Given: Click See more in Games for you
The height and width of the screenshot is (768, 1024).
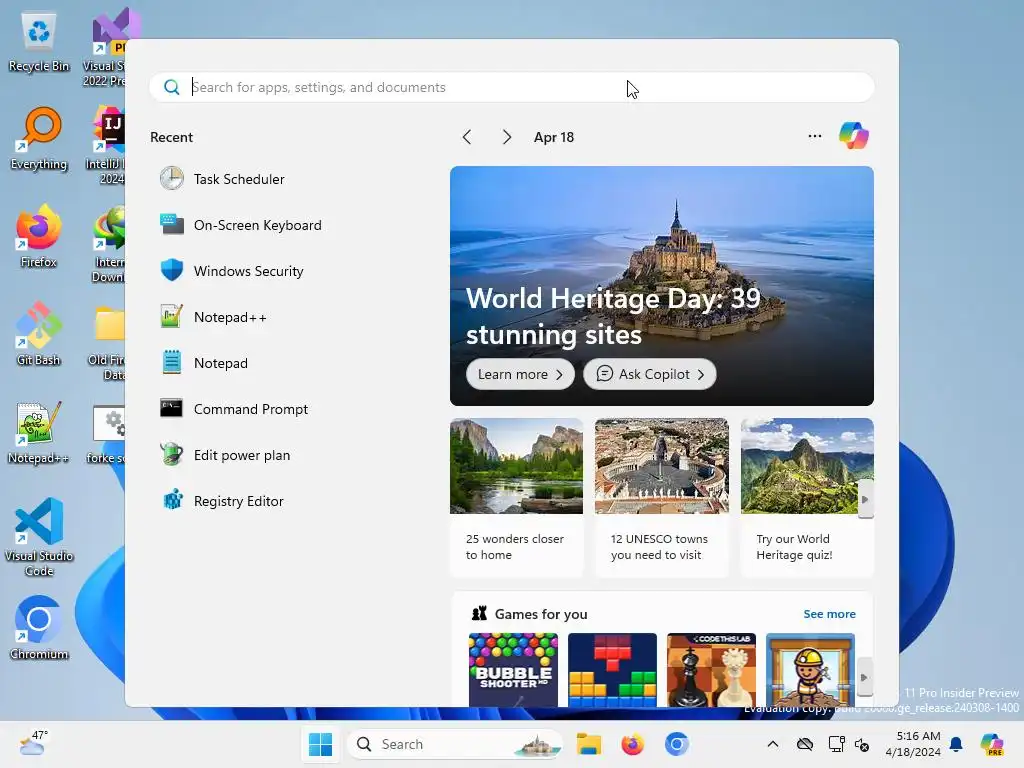Looking at the screenshot, I should pos(829,614).
